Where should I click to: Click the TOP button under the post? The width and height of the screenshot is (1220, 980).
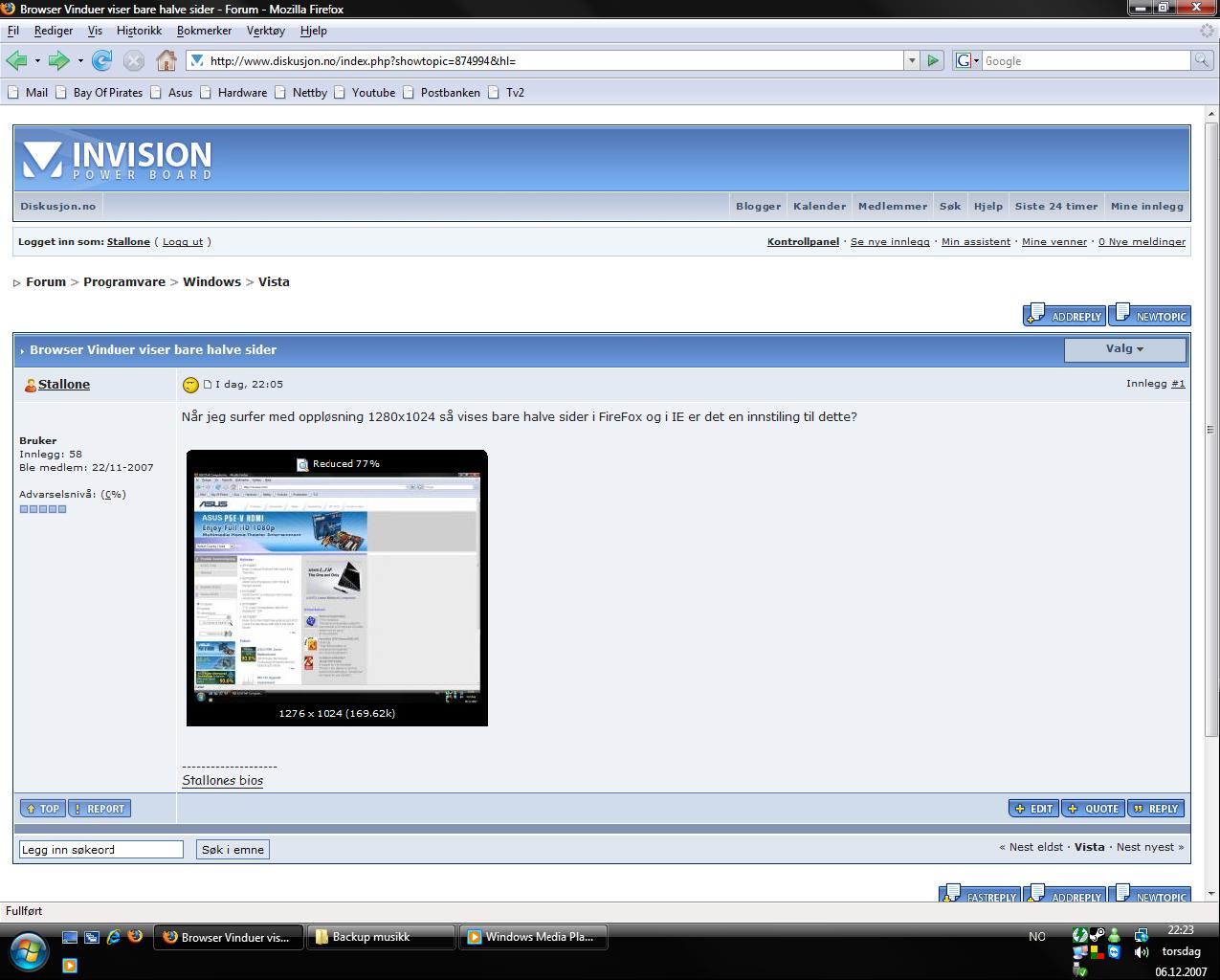[43, 809]
